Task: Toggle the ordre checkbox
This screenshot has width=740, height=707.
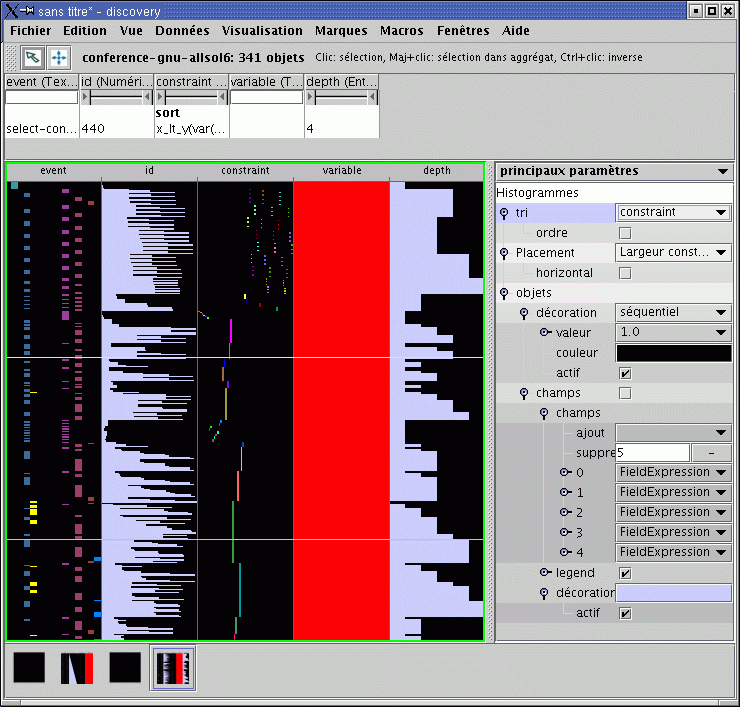Action: (x=625, y=233)
